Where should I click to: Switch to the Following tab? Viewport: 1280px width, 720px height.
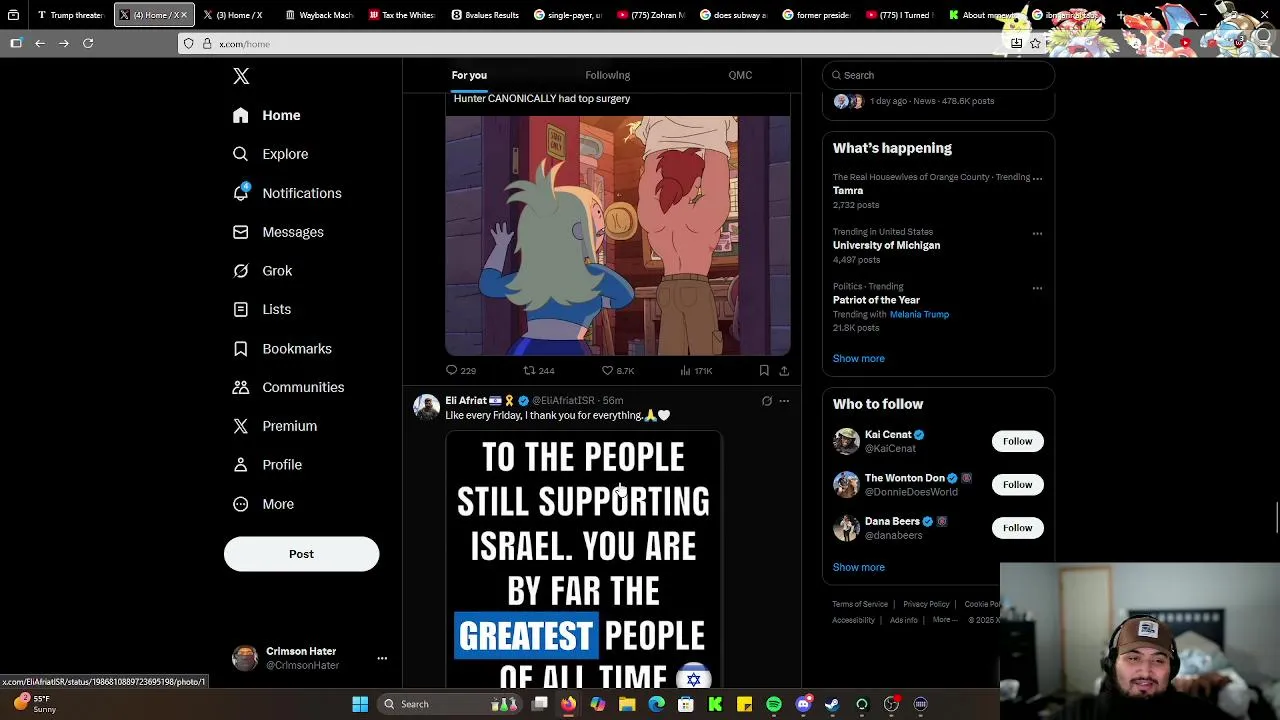tap(607, 75)
